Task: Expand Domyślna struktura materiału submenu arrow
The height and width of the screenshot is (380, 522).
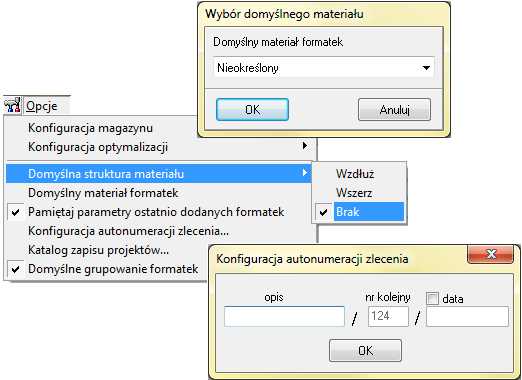Action: (x=305, y=173)
